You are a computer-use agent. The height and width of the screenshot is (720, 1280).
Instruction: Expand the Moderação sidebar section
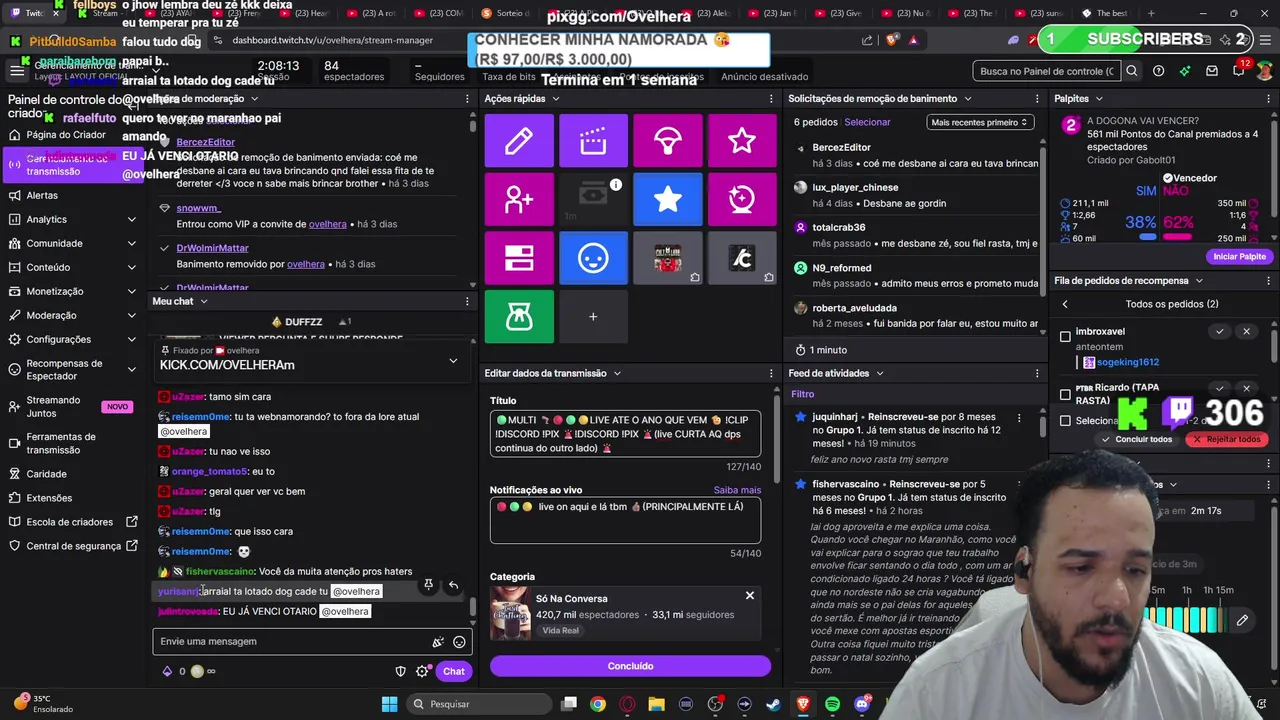(x=132, y=315)
